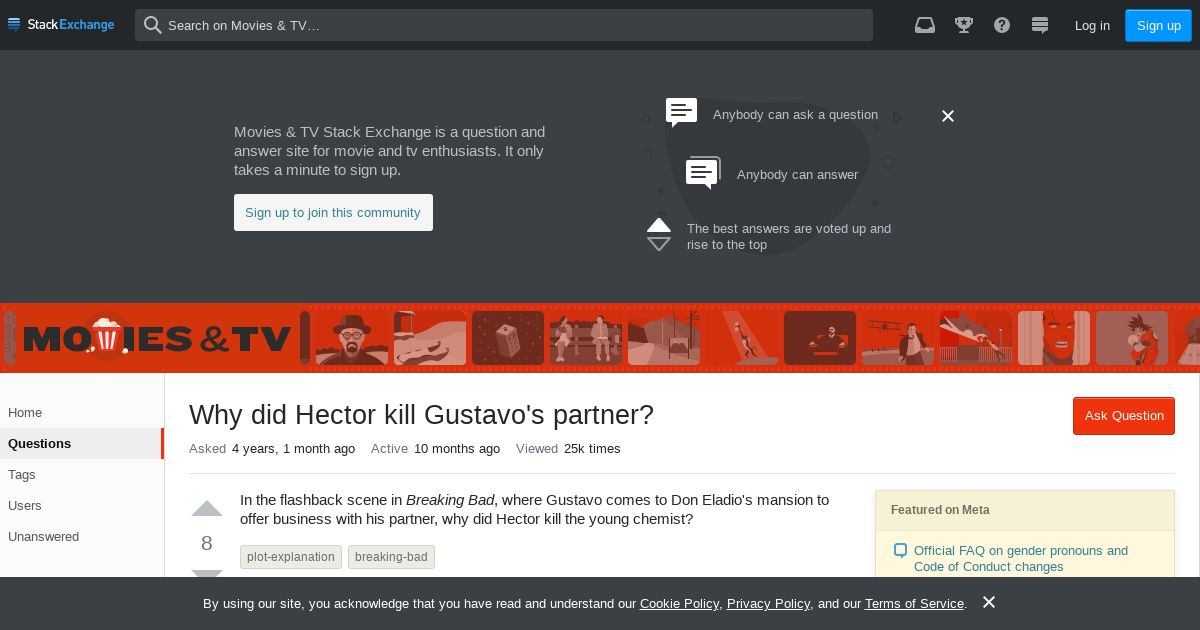Focus the Search on Movies & TV field

pyautogui.click(x=504, y=25)
